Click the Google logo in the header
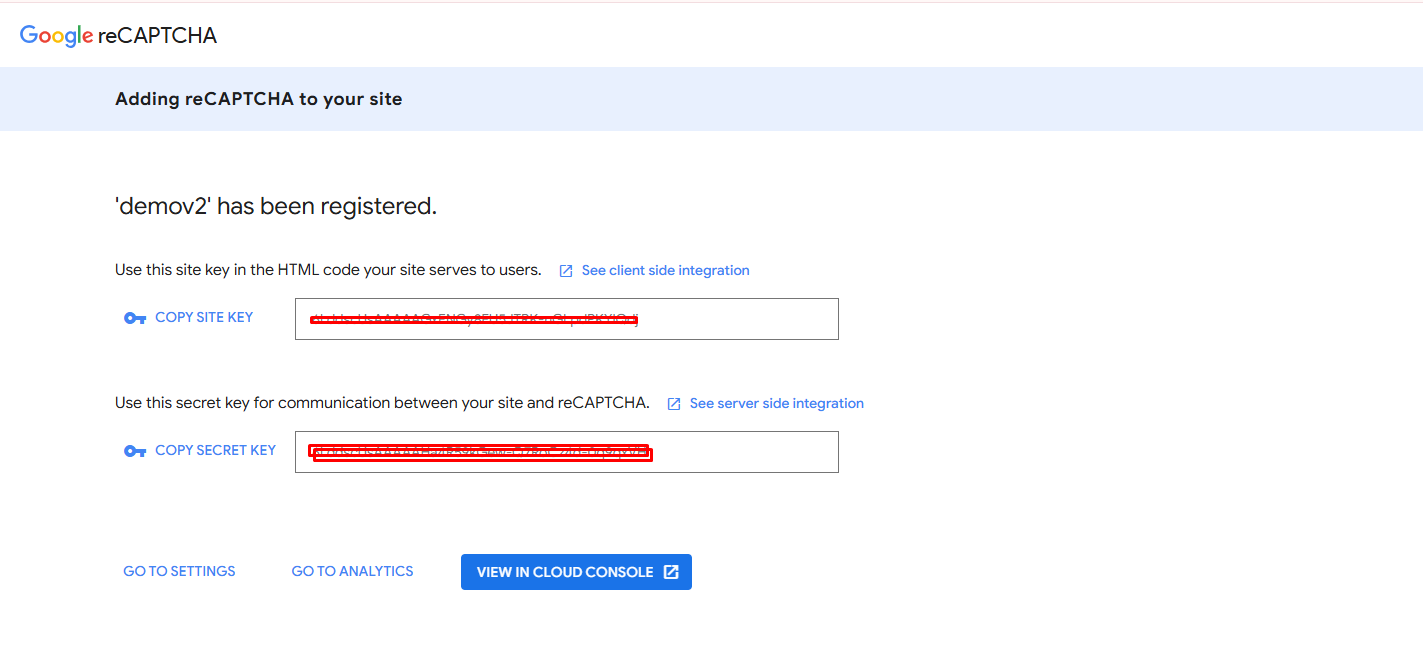The image size is (1423, 661). pyautogui.click(x=56, y=36)
